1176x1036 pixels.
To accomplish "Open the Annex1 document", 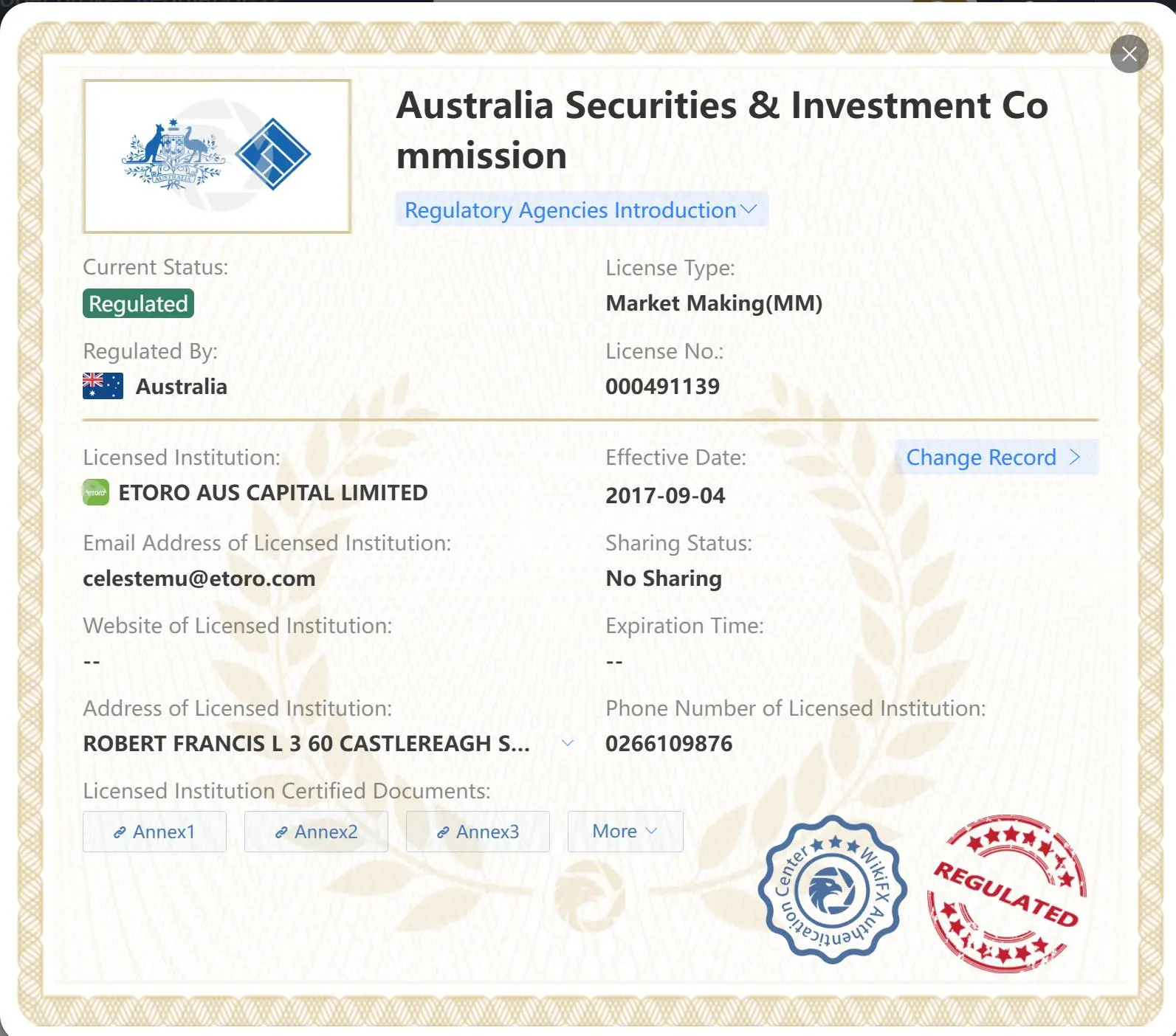I will click(154, 832).
